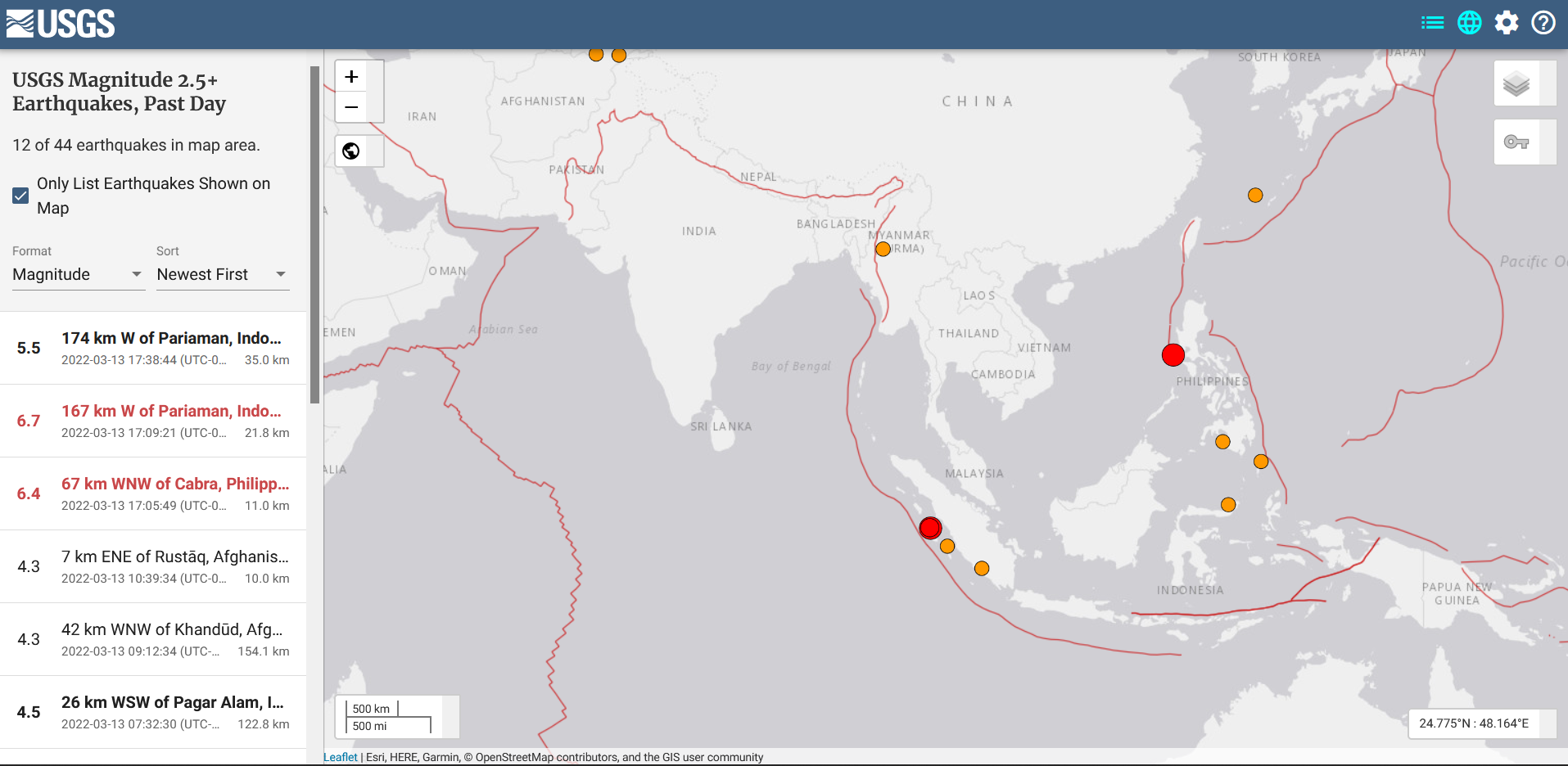This screenshot has width=1568, height=766.
Task: Open the map legend key button
Action: (x=1516, y=142)
